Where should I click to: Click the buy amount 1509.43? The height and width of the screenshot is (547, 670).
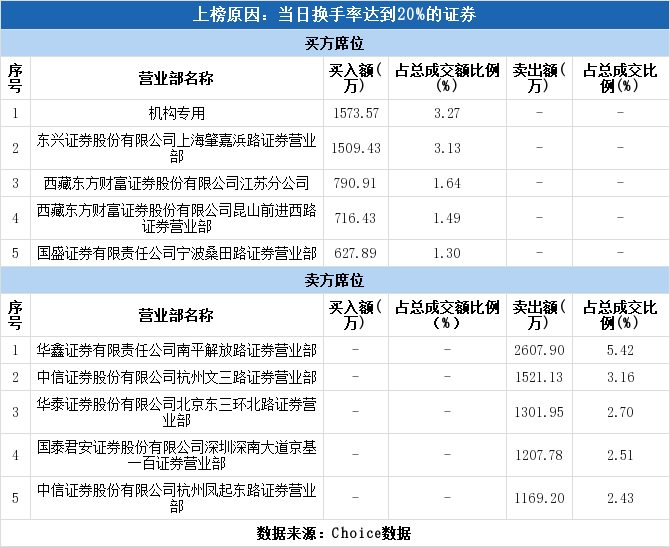click(356, 148)
